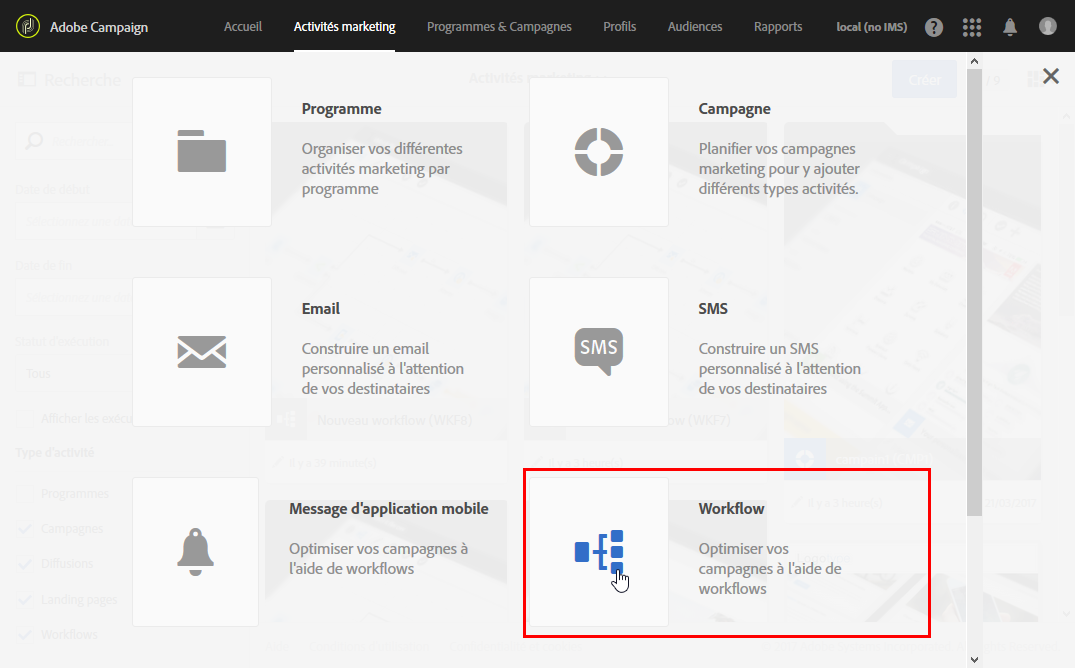Click the Workflow title text
This screenshot has width=1077, height=669.
tap(731, 508)
